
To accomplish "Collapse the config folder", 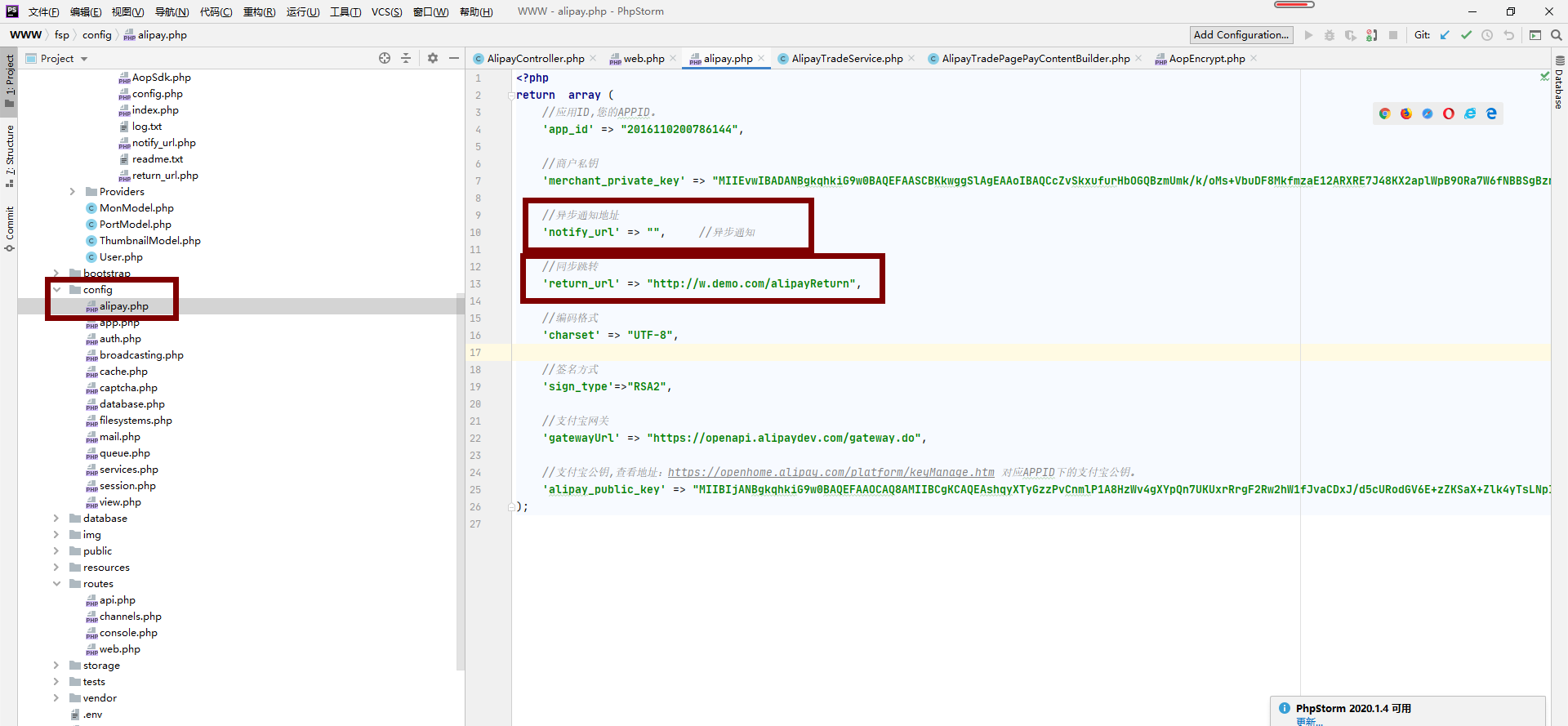I will click(x=56, y=290).
